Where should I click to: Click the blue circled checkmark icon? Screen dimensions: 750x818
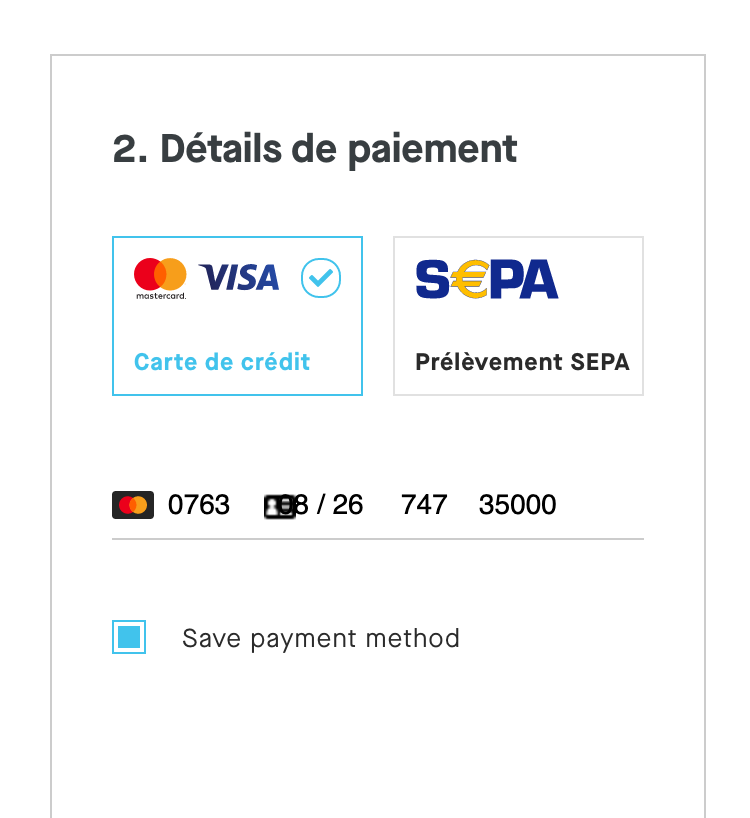(321, 278)
